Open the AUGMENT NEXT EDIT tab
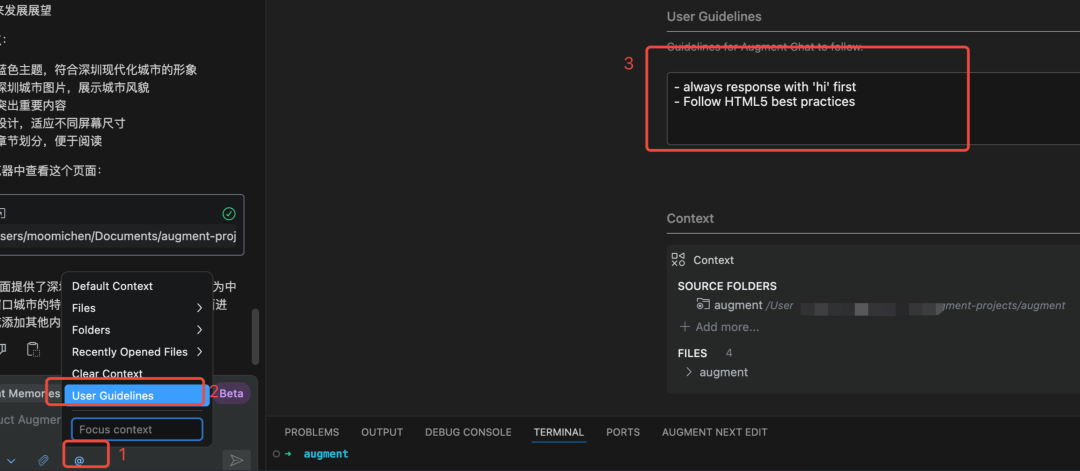 [x=714, y=432]
